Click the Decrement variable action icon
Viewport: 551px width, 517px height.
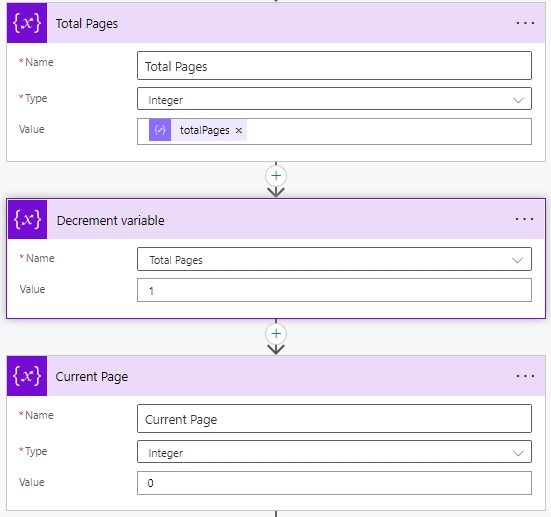pyautogui.click(x=27, y=219)
